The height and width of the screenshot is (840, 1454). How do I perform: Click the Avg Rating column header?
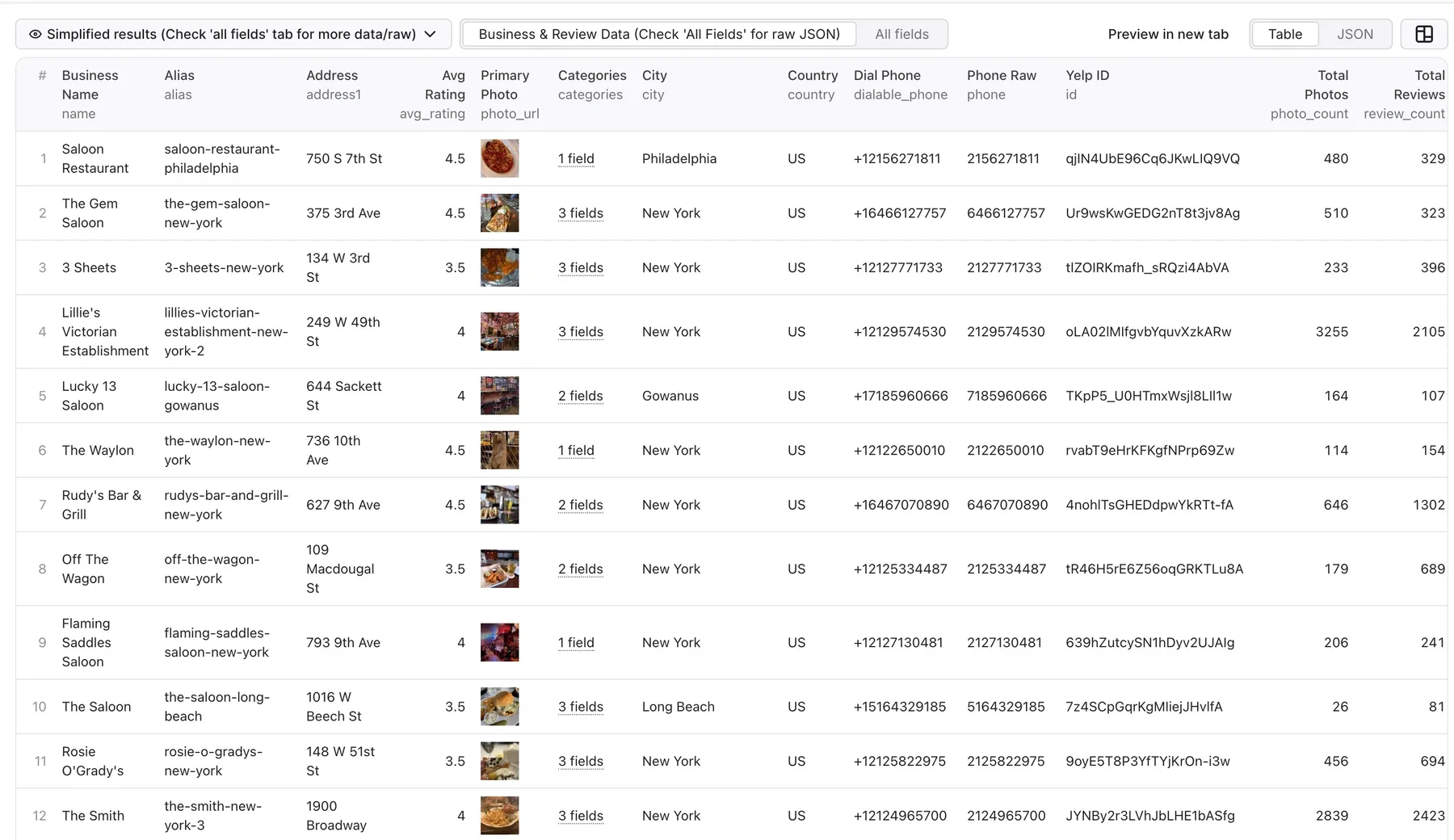tap(432, 94)
